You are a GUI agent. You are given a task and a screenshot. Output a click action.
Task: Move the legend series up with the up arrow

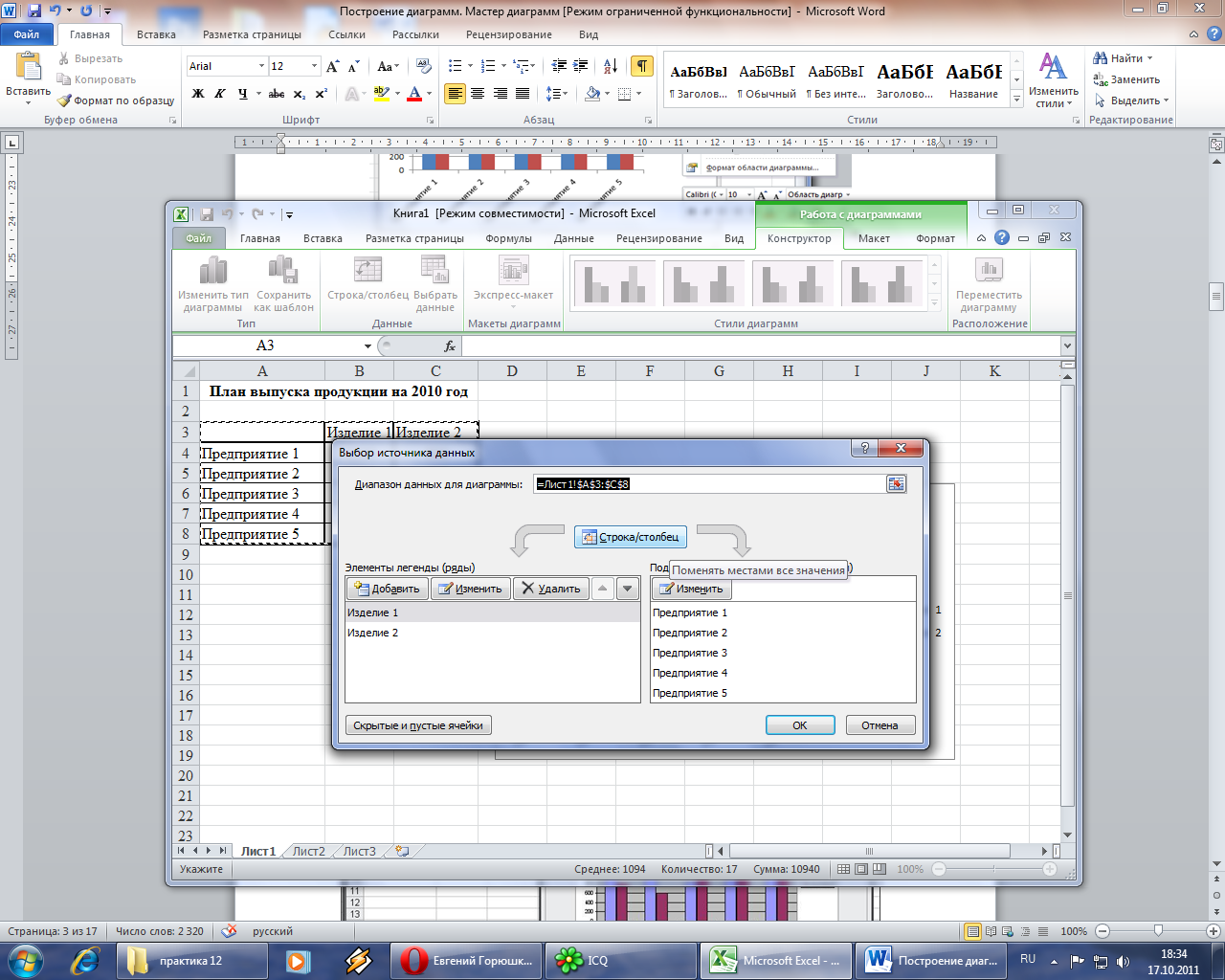click(602, 589)
